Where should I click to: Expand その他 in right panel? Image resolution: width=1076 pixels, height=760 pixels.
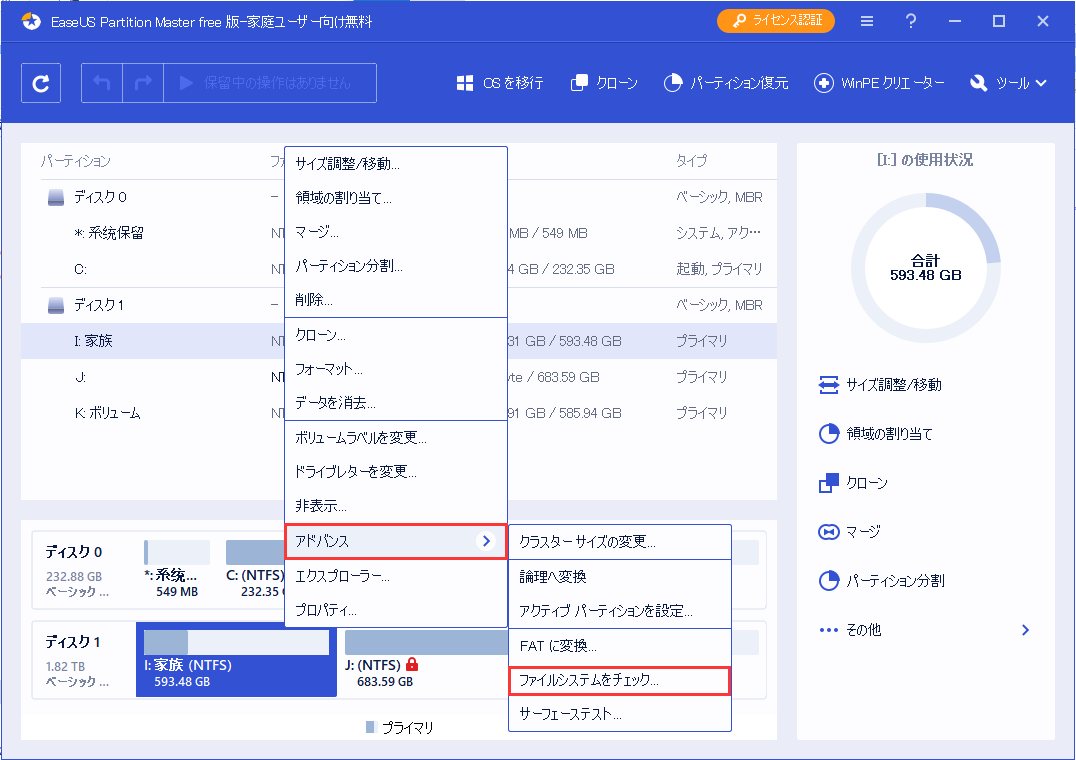[x=1024, y=630]
